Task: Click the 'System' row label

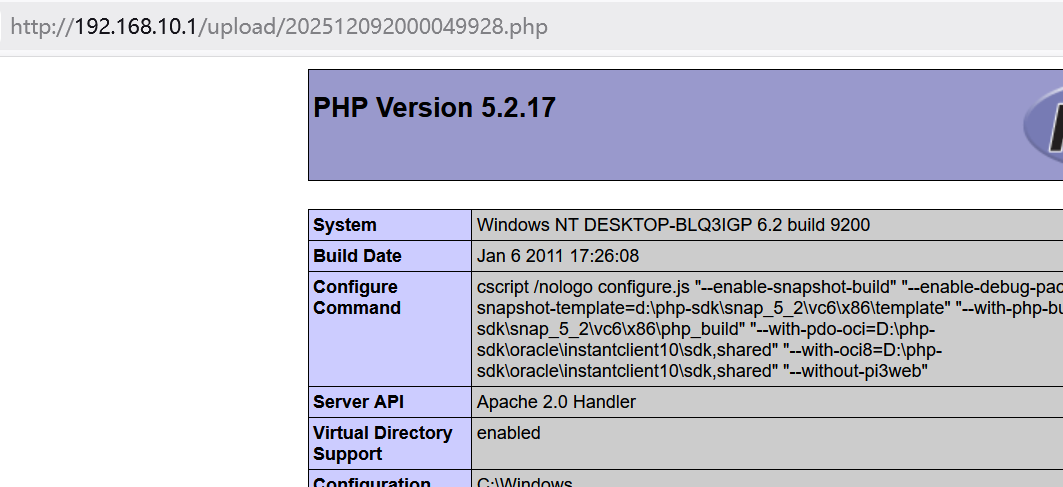Action: [x=344, y=225]
